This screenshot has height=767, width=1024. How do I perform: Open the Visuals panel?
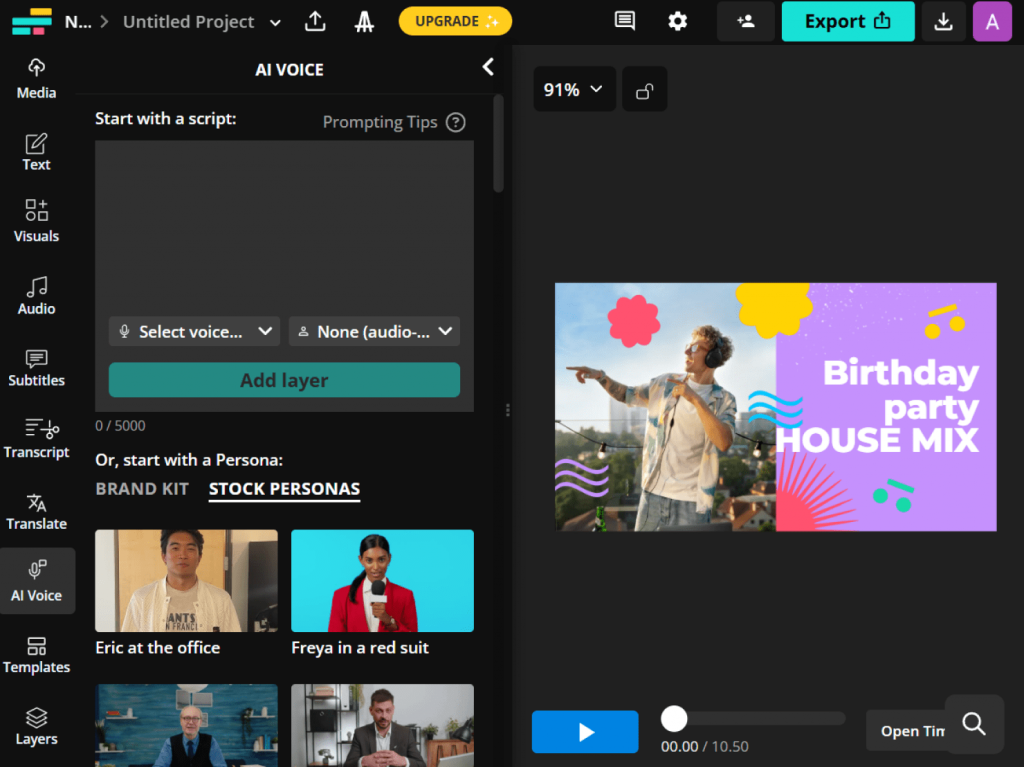click(36, 222)
